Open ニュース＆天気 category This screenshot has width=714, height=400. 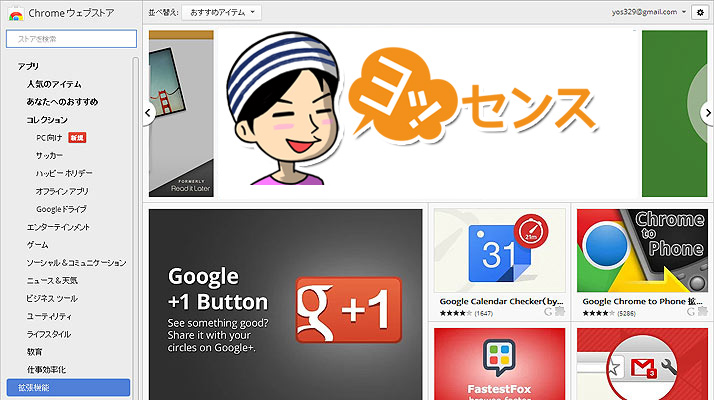coord(51,281)
